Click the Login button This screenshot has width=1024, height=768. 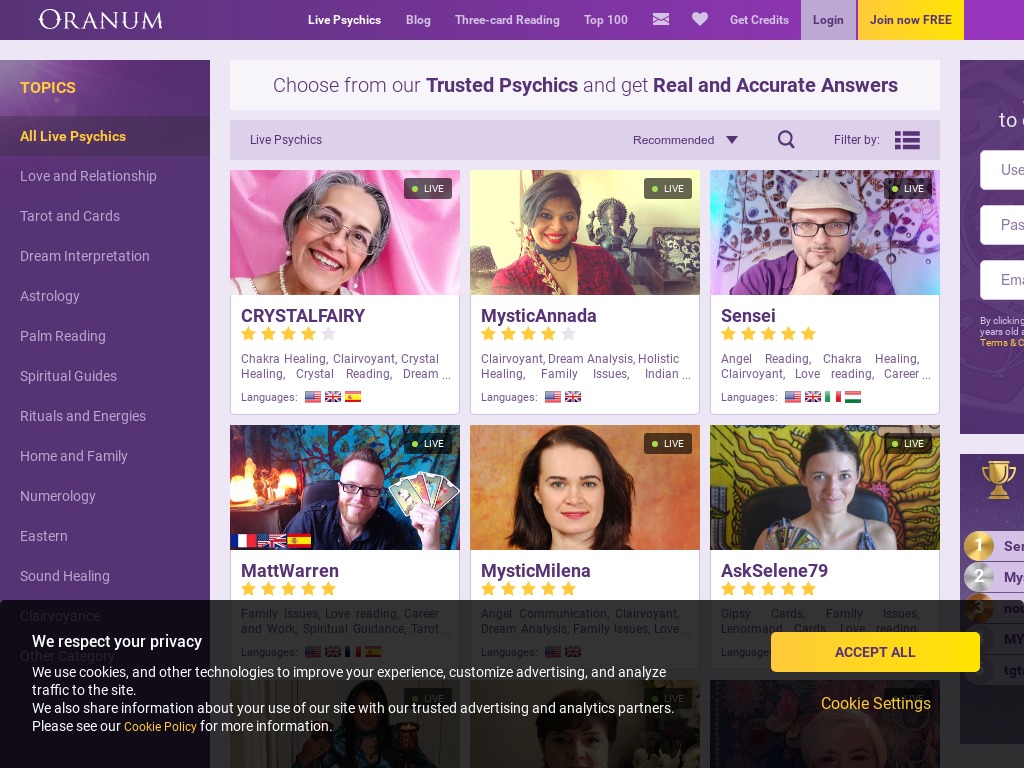point(828,20)
